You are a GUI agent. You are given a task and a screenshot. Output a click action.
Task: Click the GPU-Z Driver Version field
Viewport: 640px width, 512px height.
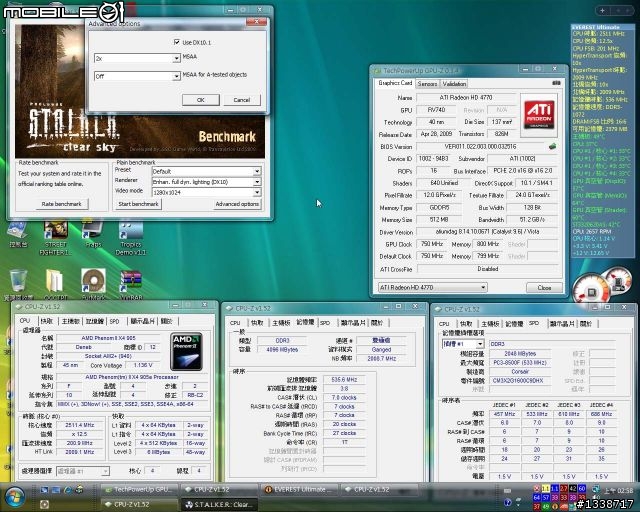pyautogui.click(x=487, y=232)
